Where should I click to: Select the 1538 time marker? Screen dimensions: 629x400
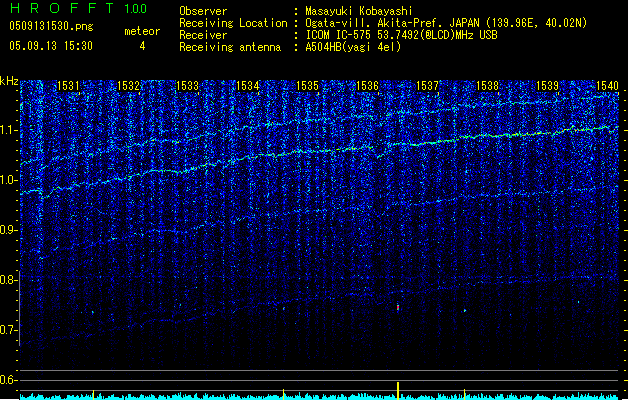(487, 87)
